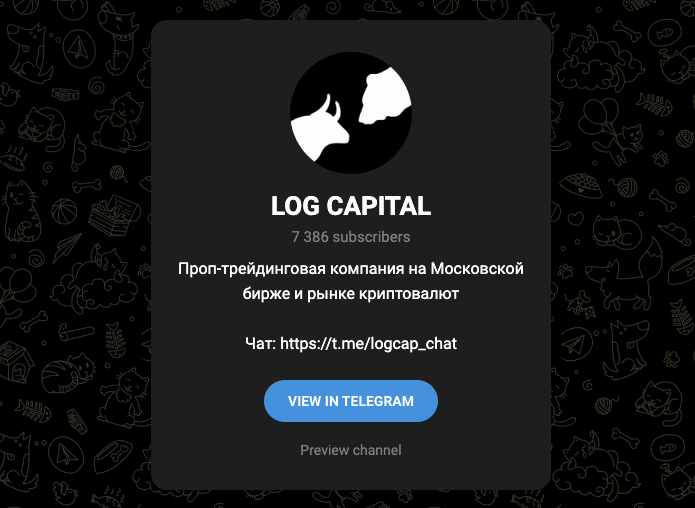Screen dimensions: 695x508
Task: Click the white bear silhouette in avatar
Action: pyautogui.click(x=384, y=96)
